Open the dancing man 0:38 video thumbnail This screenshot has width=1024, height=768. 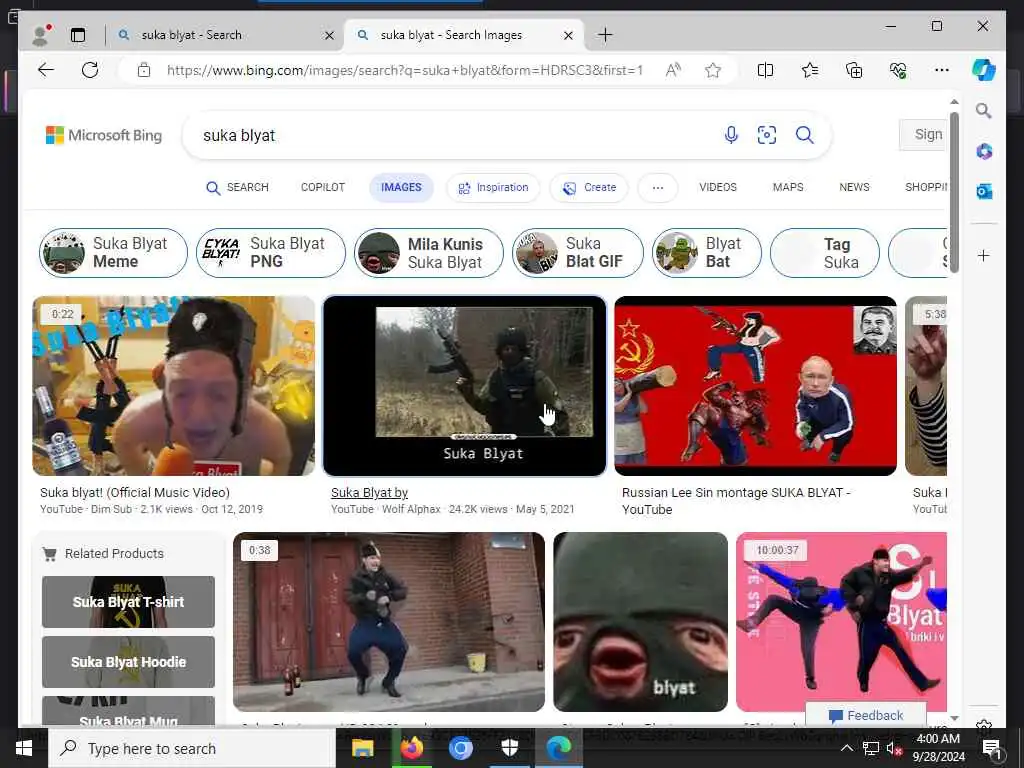[x=389, y=622]
